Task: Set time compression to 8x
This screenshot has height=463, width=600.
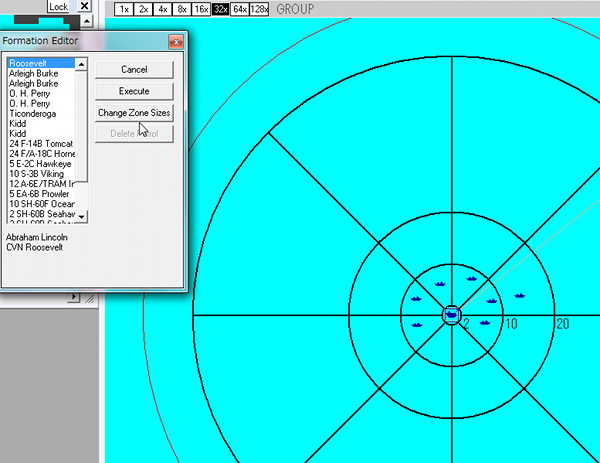Action: click(x=182, y=9)
